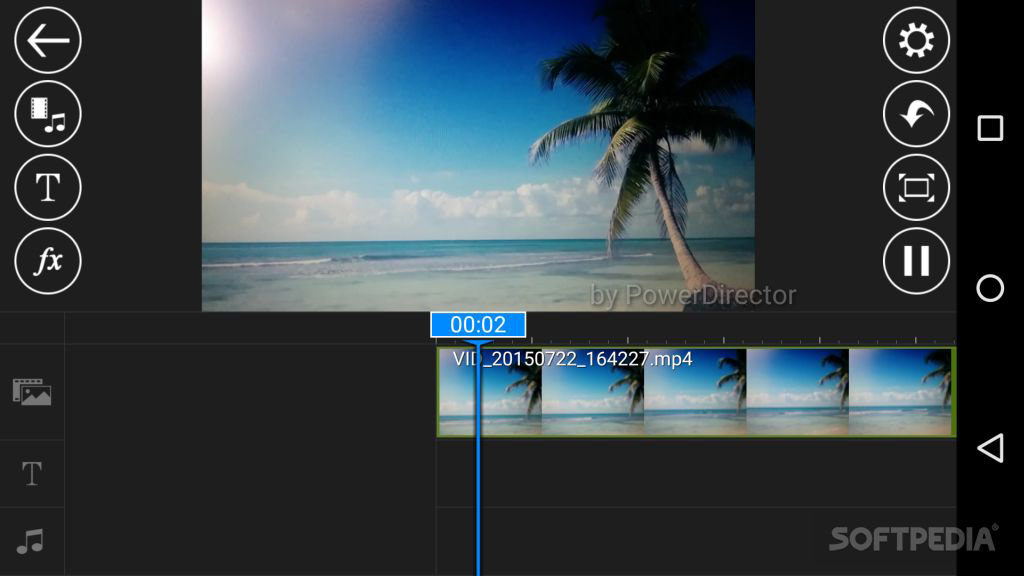Click the beach video preview
This screenshot has width=1024, height=576.
[x=478, y=155]
